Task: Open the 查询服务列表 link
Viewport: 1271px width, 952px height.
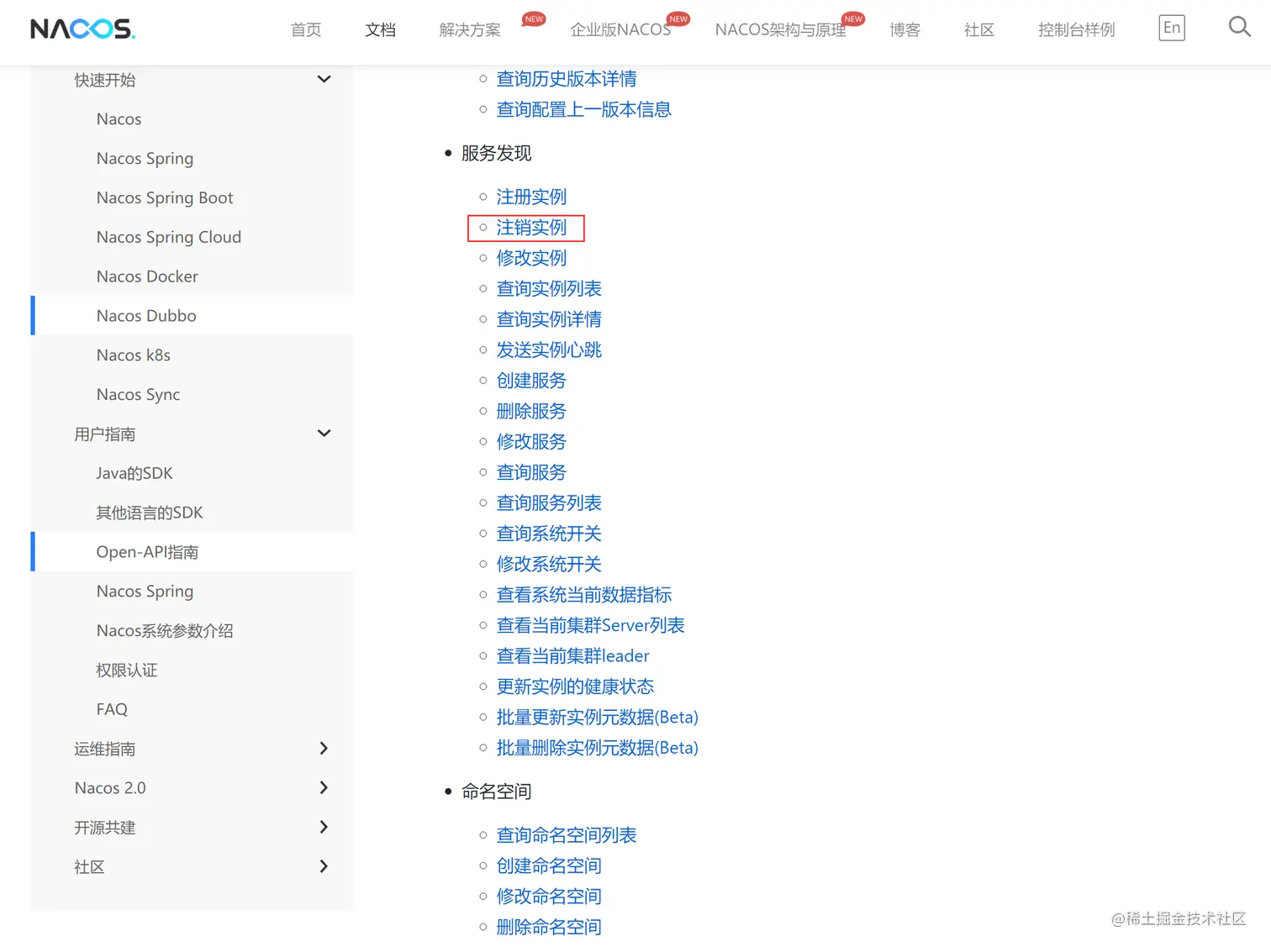Action: (549, 502)
